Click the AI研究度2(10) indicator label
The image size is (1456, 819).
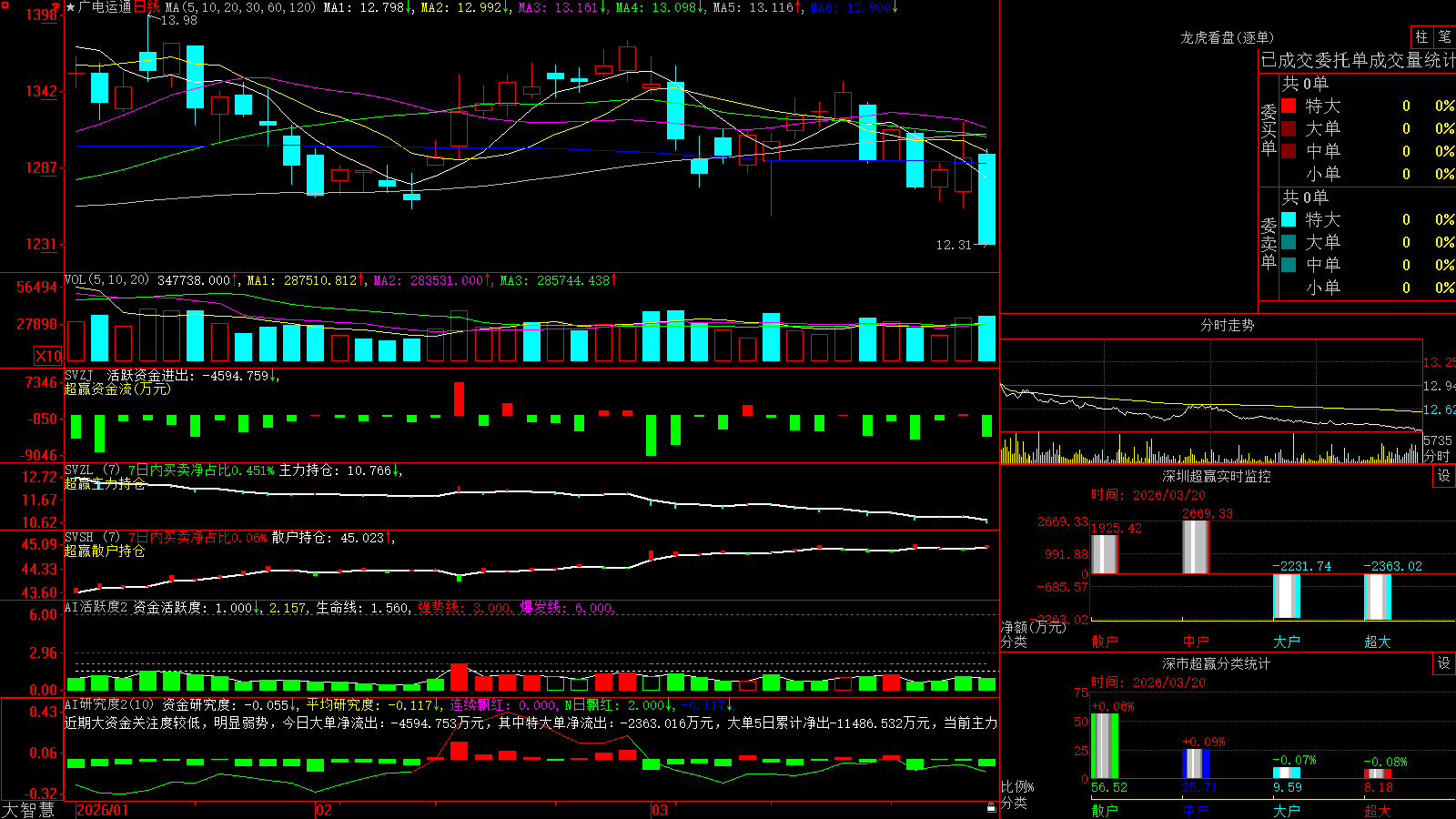pos(110,704)
